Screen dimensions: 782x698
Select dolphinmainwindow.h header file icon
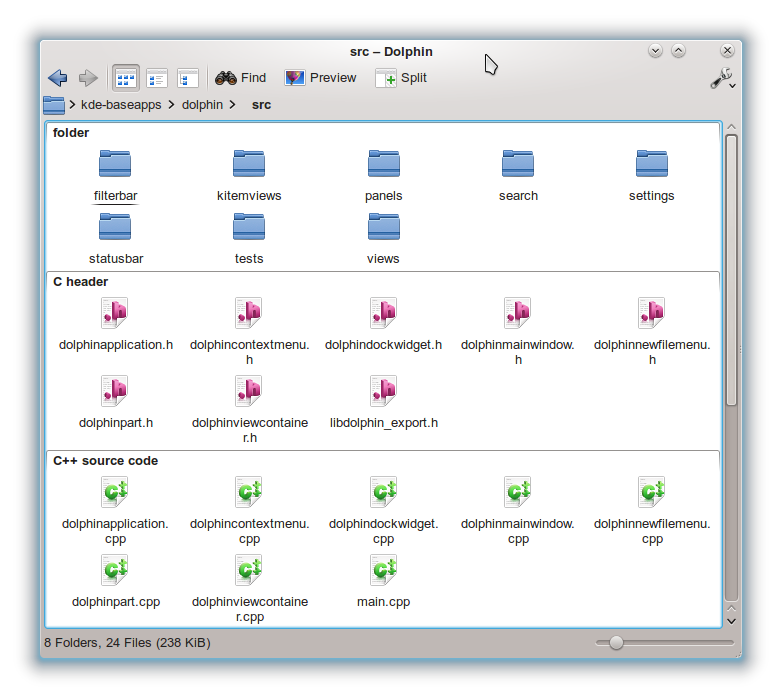click(518, 313)
